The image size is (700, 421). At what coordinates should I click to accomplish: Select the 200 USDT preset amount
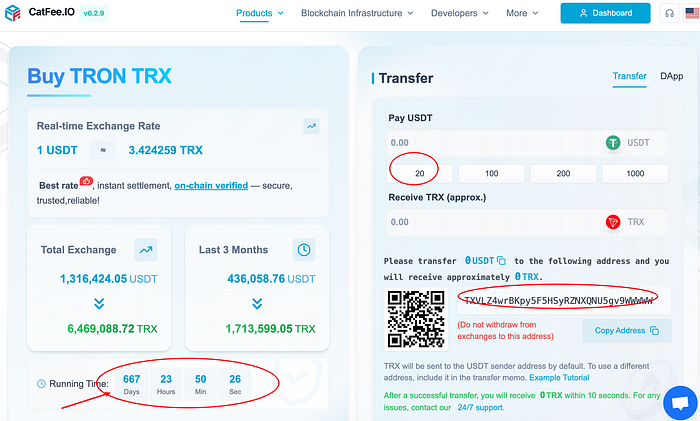click(563, 174)
